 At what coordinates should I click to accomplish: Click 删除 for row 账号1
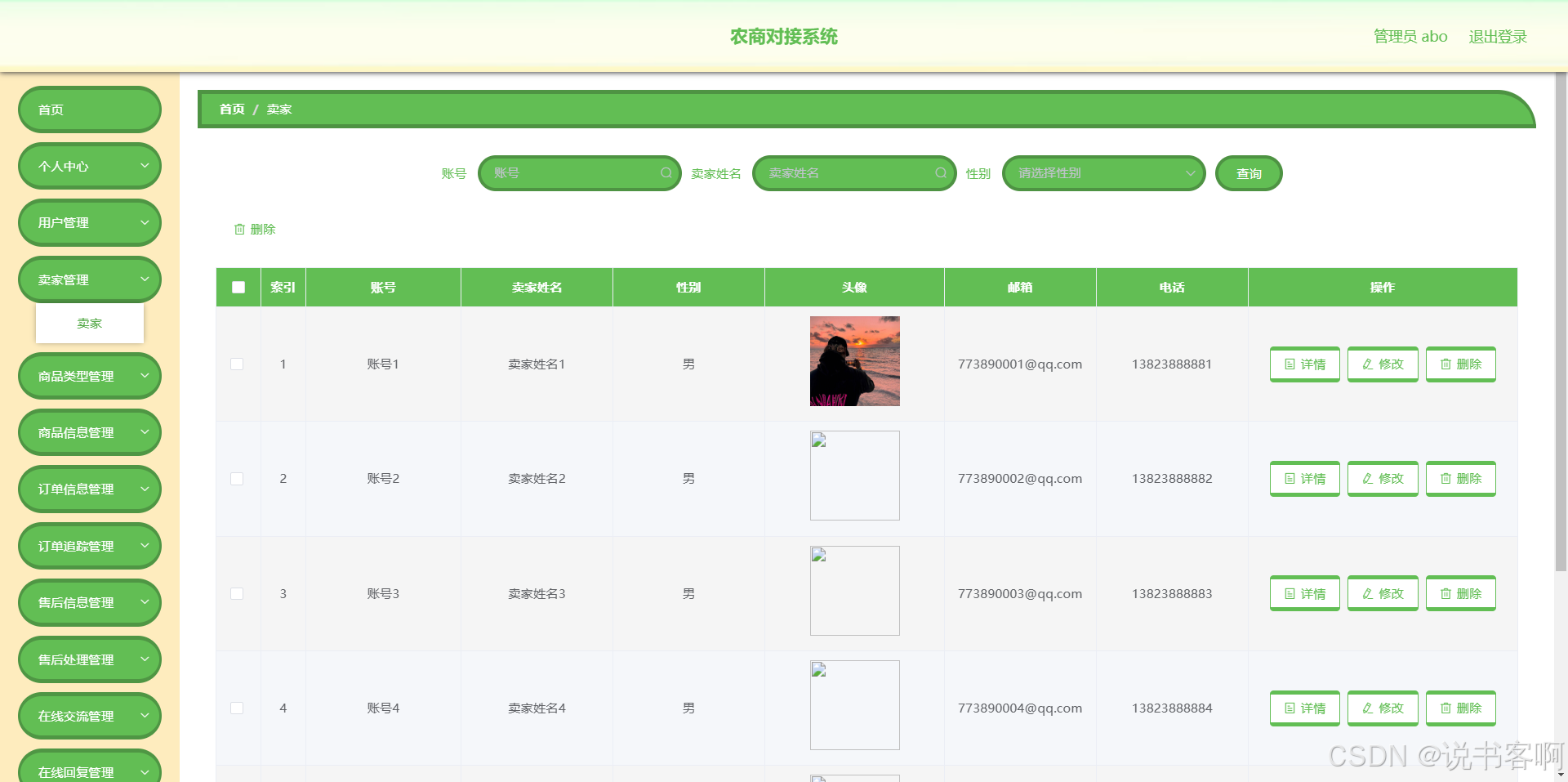1461,364
